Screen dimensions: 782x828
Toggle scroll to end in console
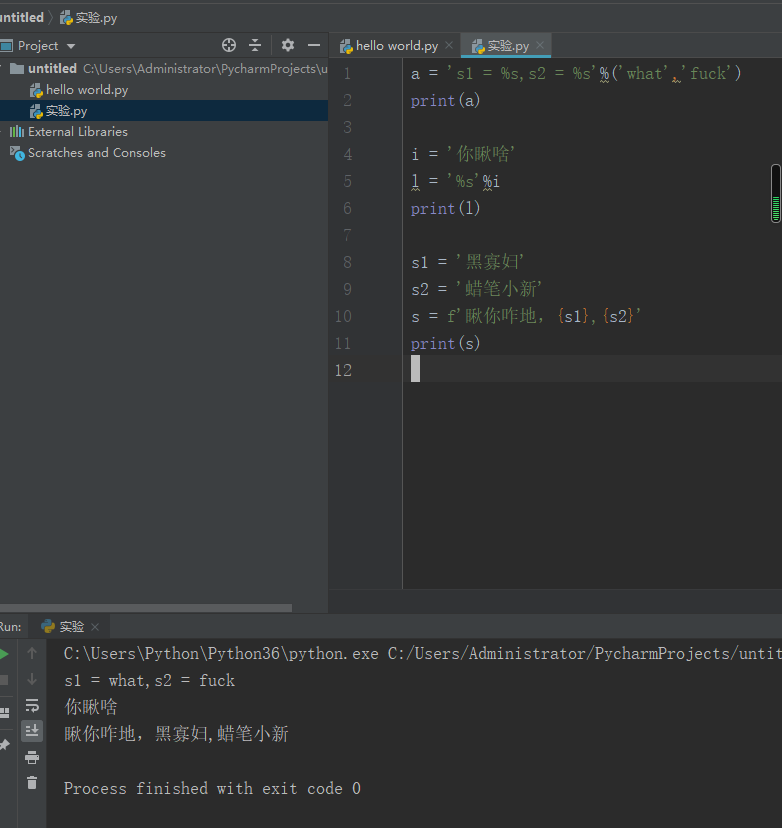coord(32,731)
